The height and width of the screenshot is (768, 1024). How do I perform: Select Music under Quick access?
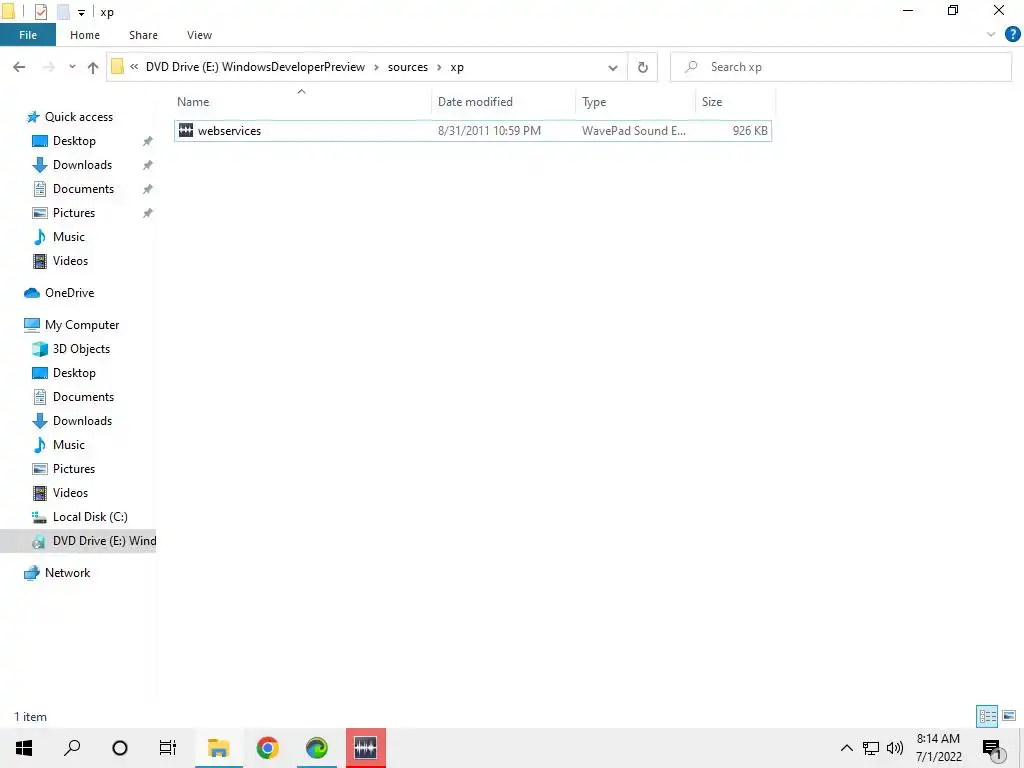[69, 236]
